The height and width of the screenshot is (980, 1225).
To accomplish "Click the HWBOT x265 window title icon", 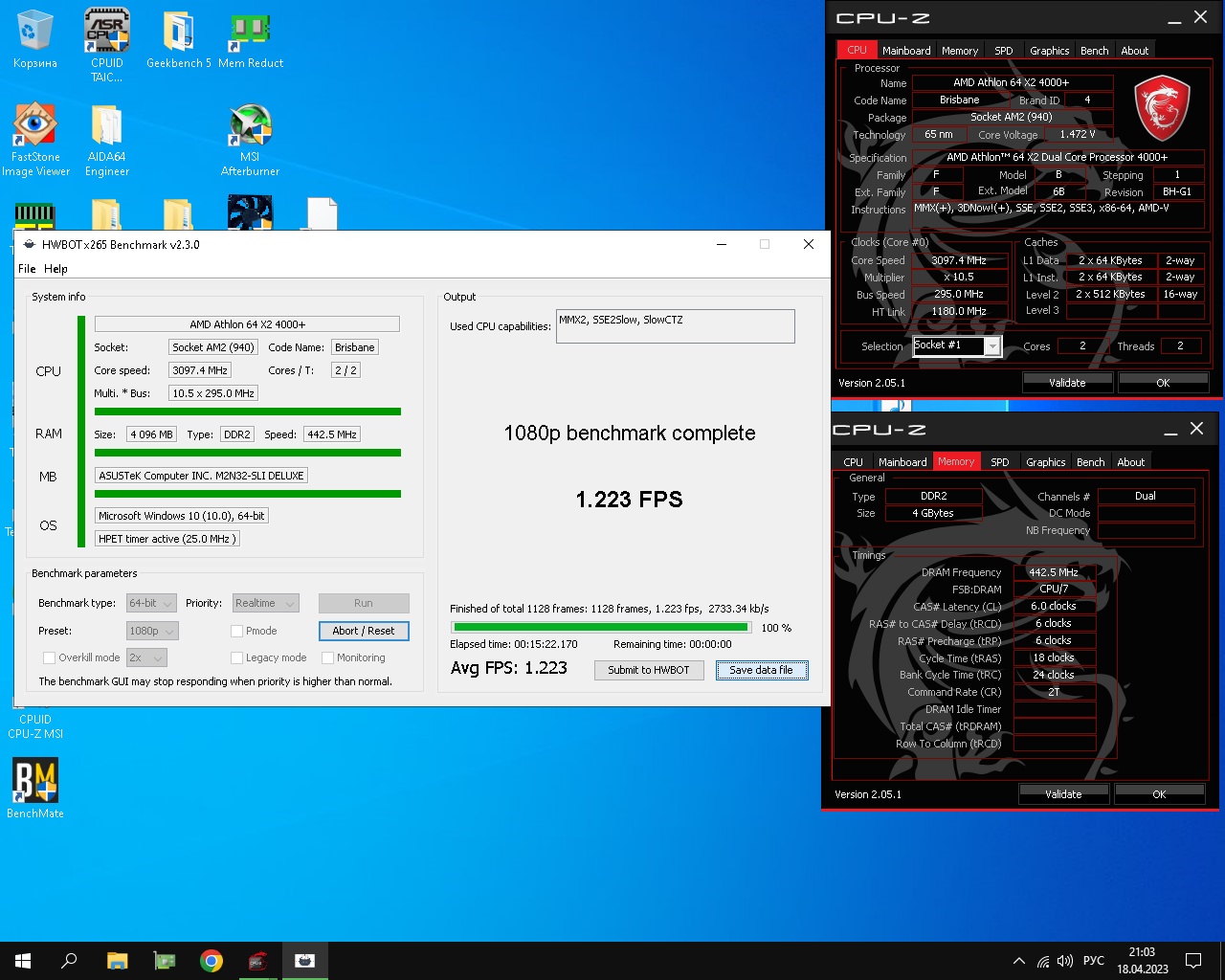I will (x=29, y=244).
